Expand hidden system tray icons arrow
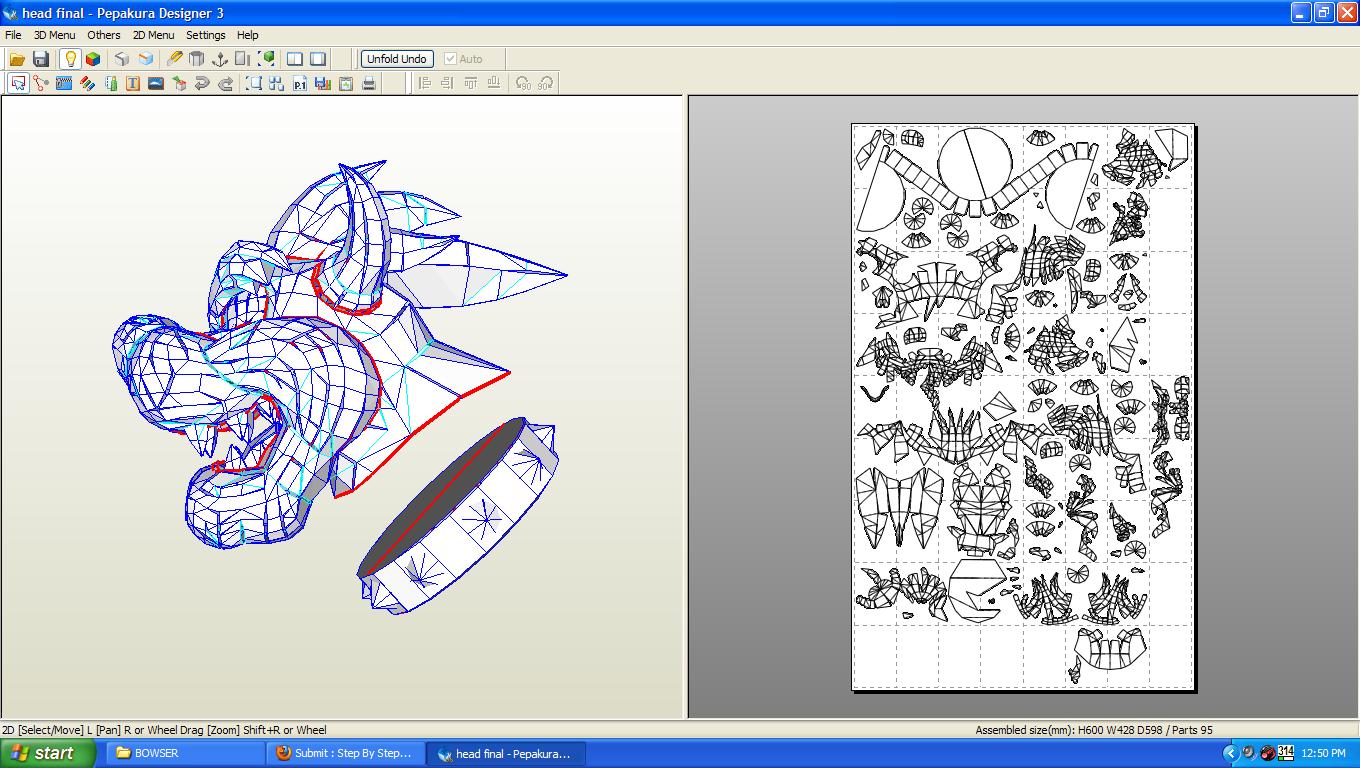1360x768 pixels. coord(1231,753)
